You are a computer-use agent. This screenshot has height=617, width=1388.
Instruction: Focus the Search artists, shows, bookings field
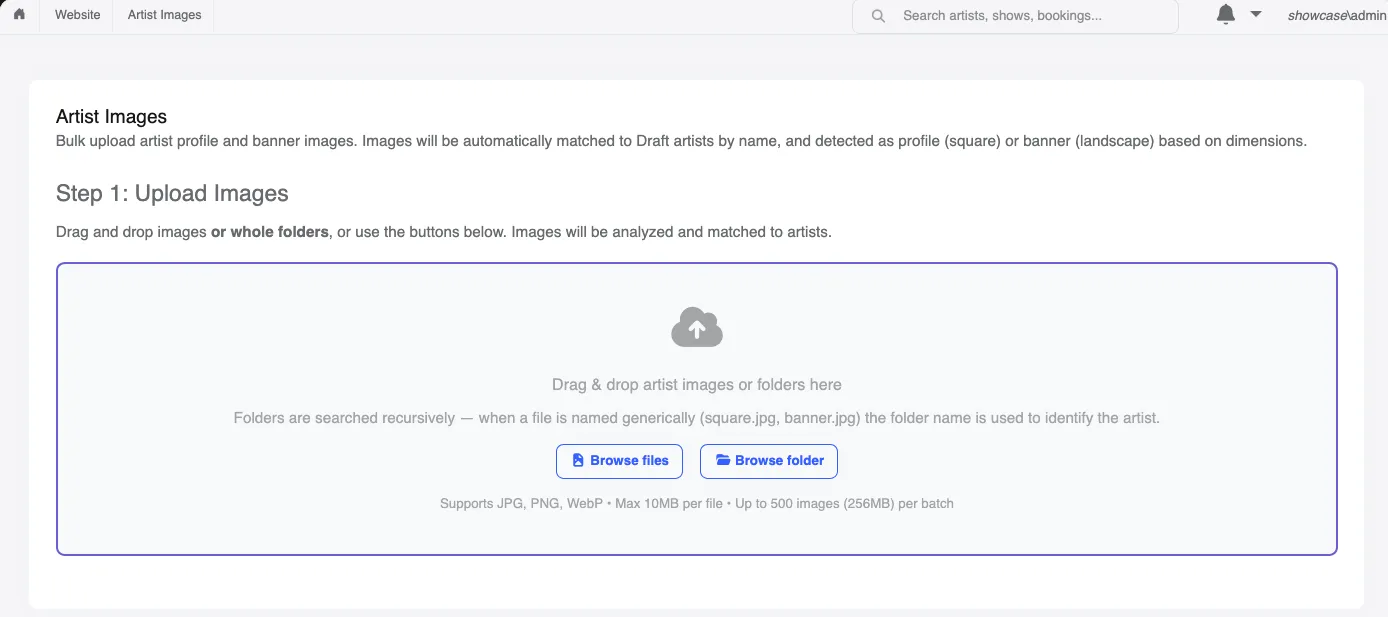pos(1015,16)
